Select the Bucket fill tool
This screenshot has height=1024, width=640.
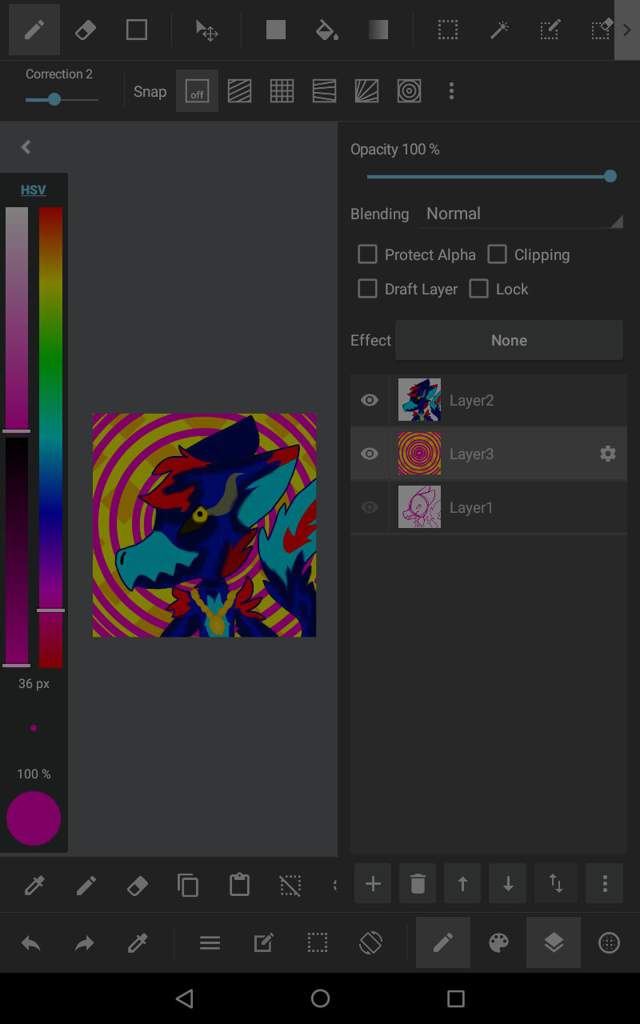tap(327, 30)
